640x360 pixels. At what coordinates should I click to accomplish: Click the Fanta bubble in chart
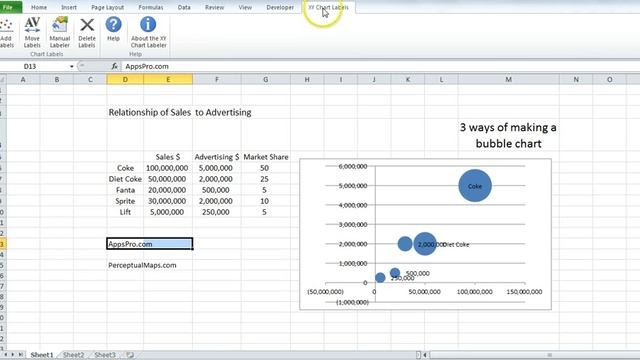(x=394, y=273)
